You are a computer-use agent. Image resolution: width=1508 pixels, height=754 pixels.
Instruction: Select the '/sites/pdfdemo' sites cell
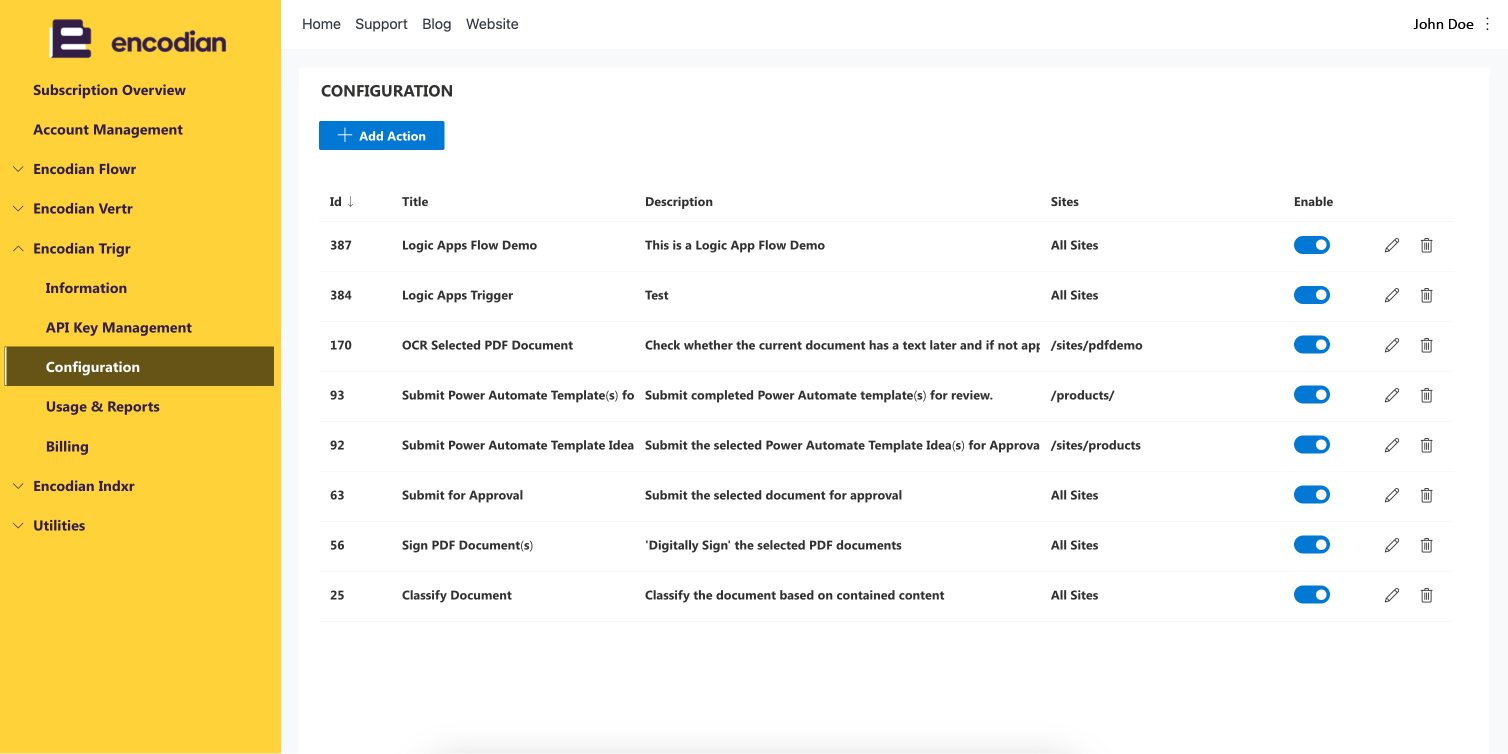point(1097,345)
